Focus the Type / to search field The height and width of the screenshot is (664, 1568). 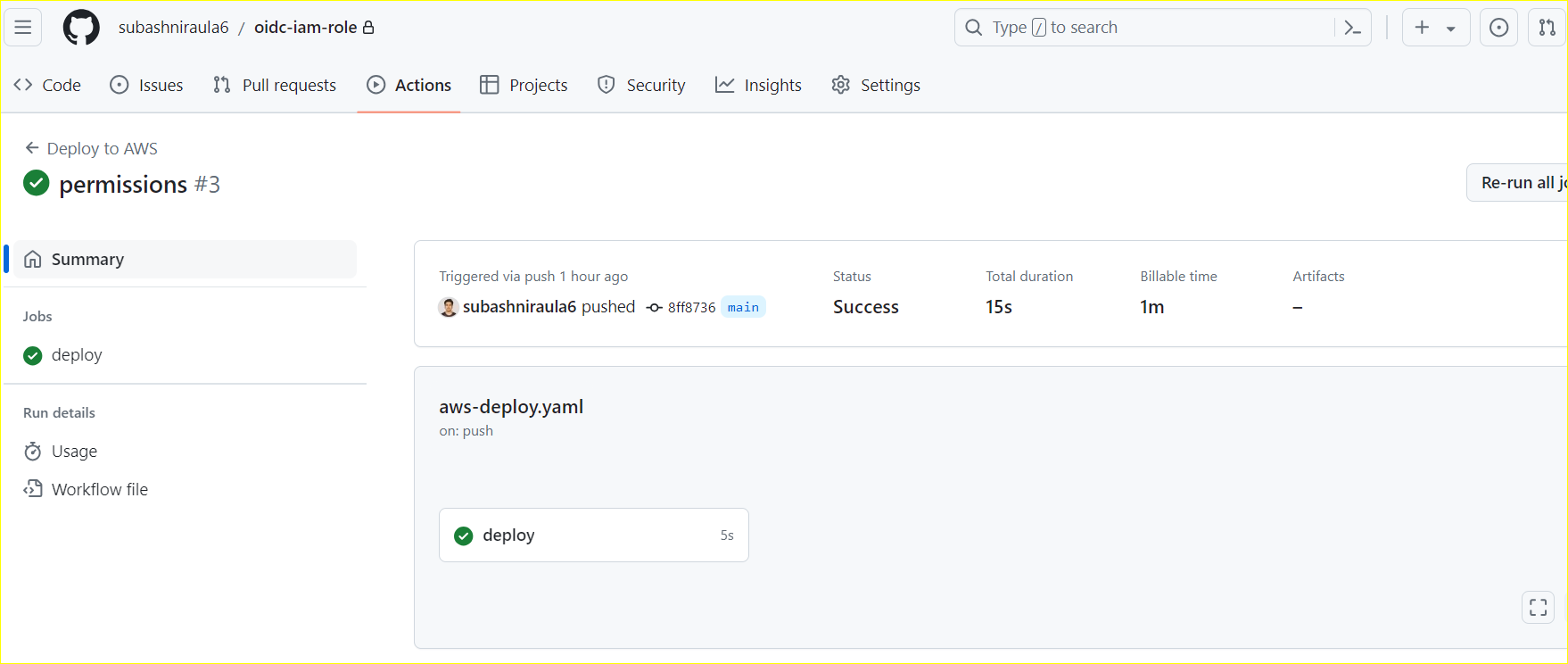[1151, 28]
